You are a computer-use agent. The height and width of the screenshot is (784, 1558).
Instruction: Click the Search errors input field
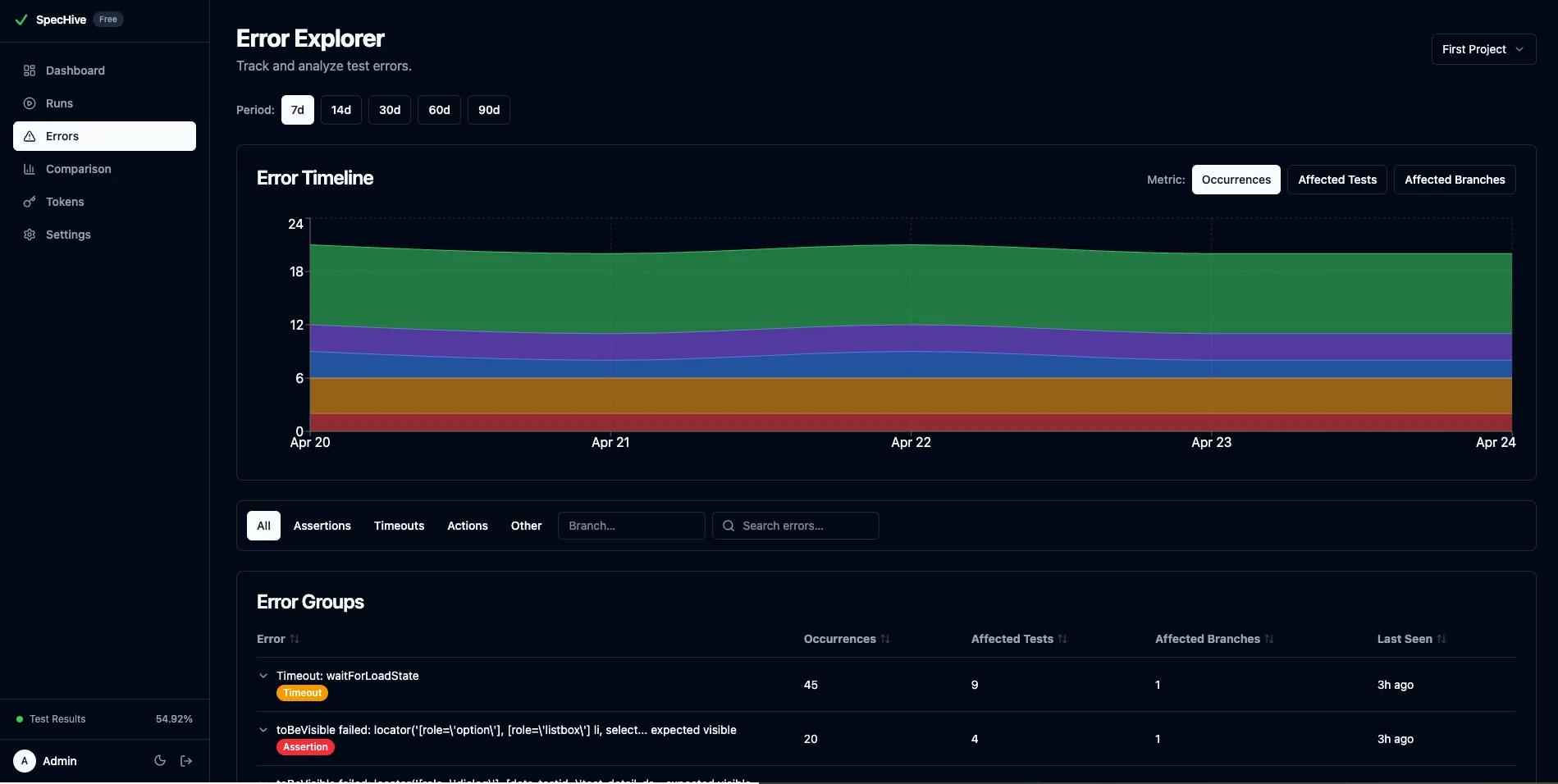[795, 526]
